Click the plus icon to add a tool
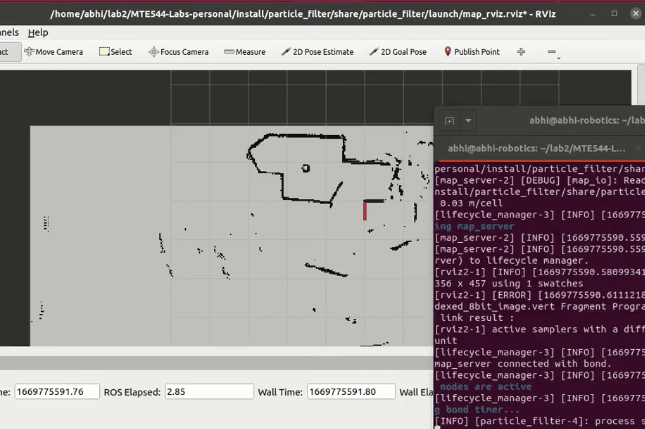 [521, 52]
